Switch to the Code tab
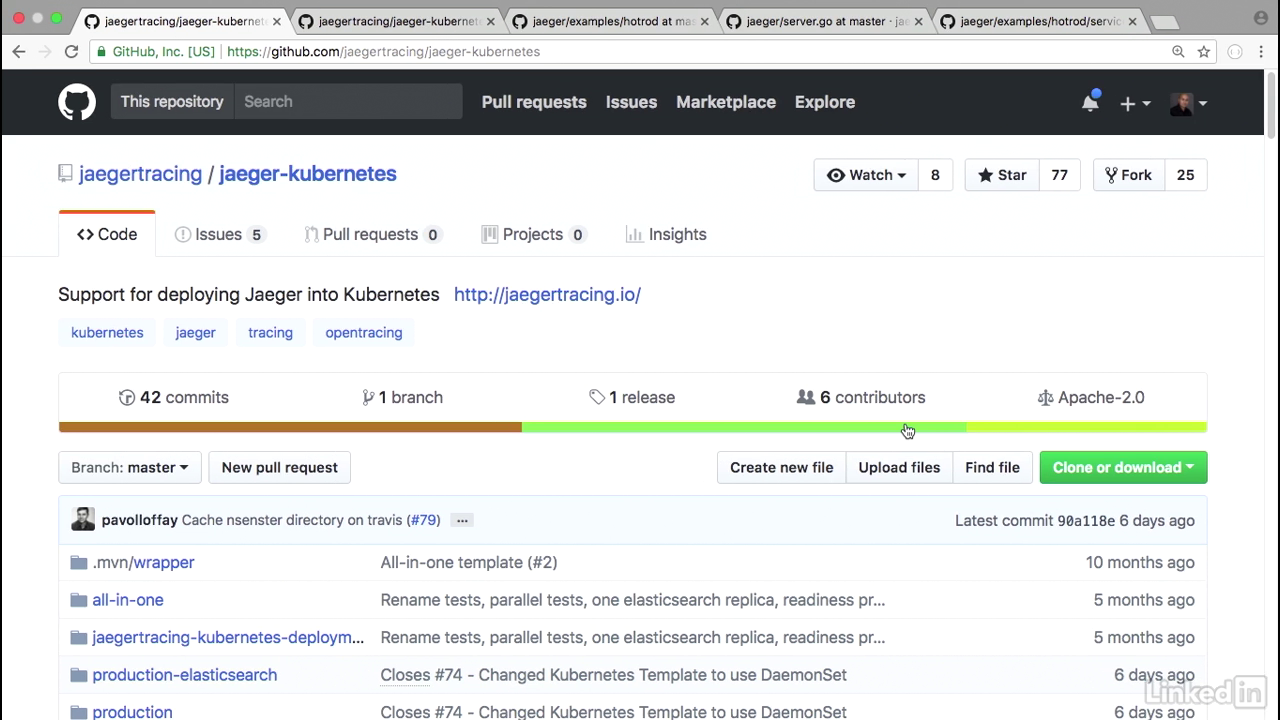 coord(107,234)
